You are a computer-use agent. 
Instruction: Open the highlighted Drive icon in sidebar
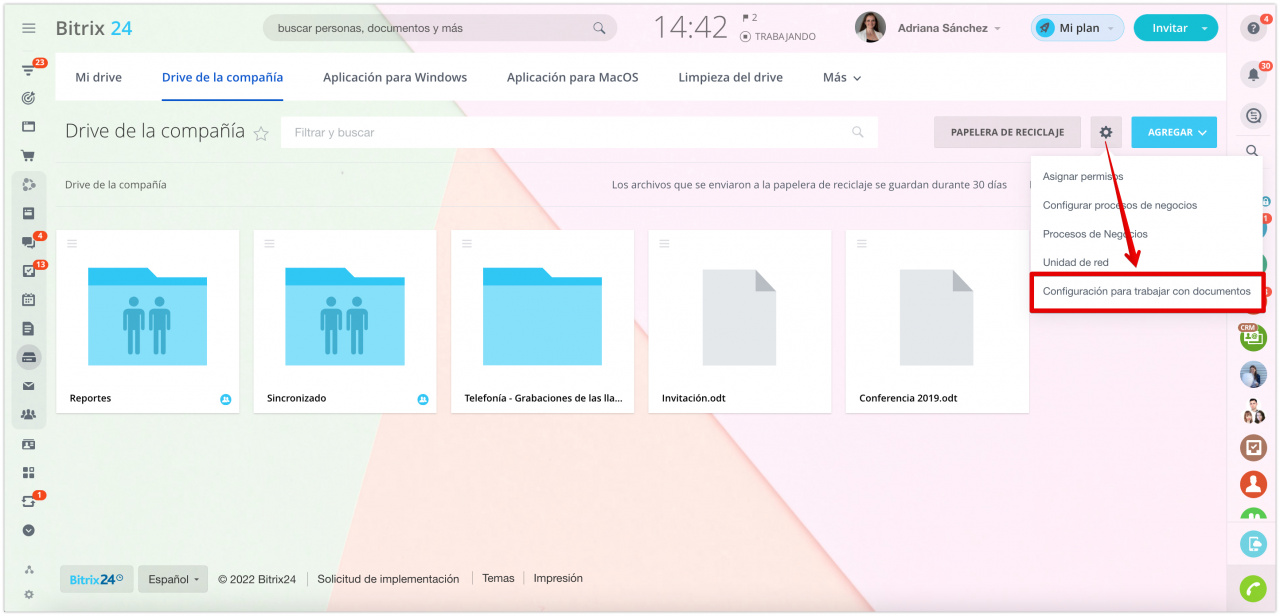pos(29,357)
